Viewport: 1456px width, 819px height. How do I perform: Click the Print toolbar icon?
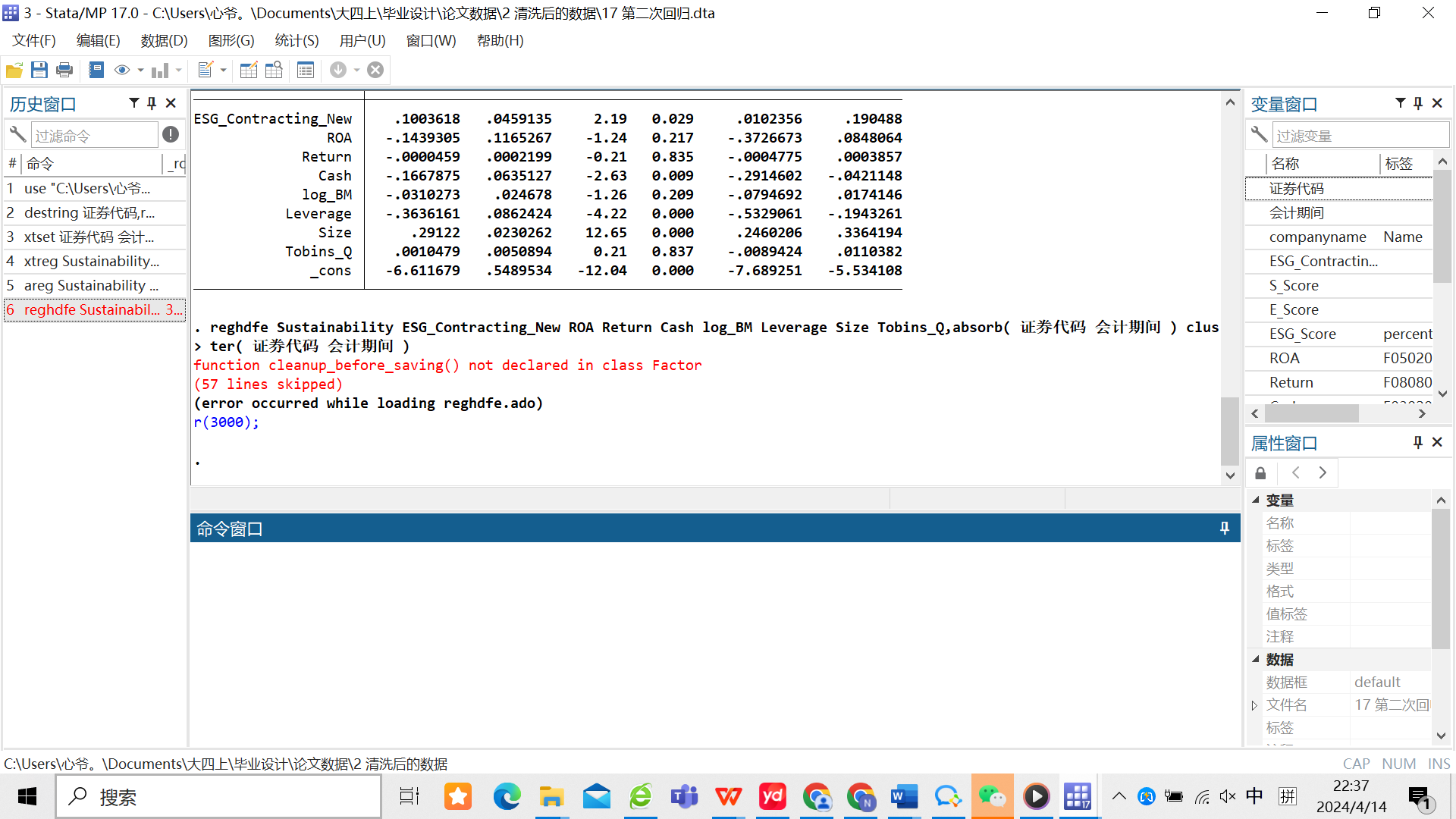tap(64, 71)
